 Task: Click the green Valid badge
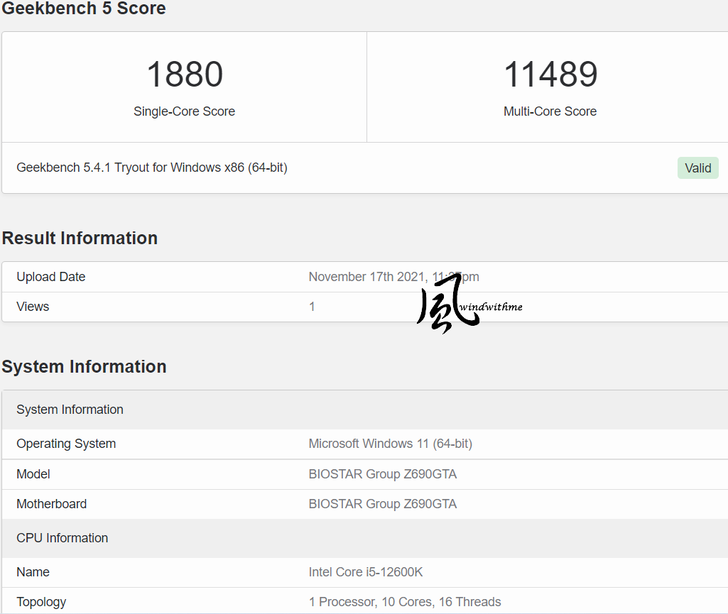[698, 168]
